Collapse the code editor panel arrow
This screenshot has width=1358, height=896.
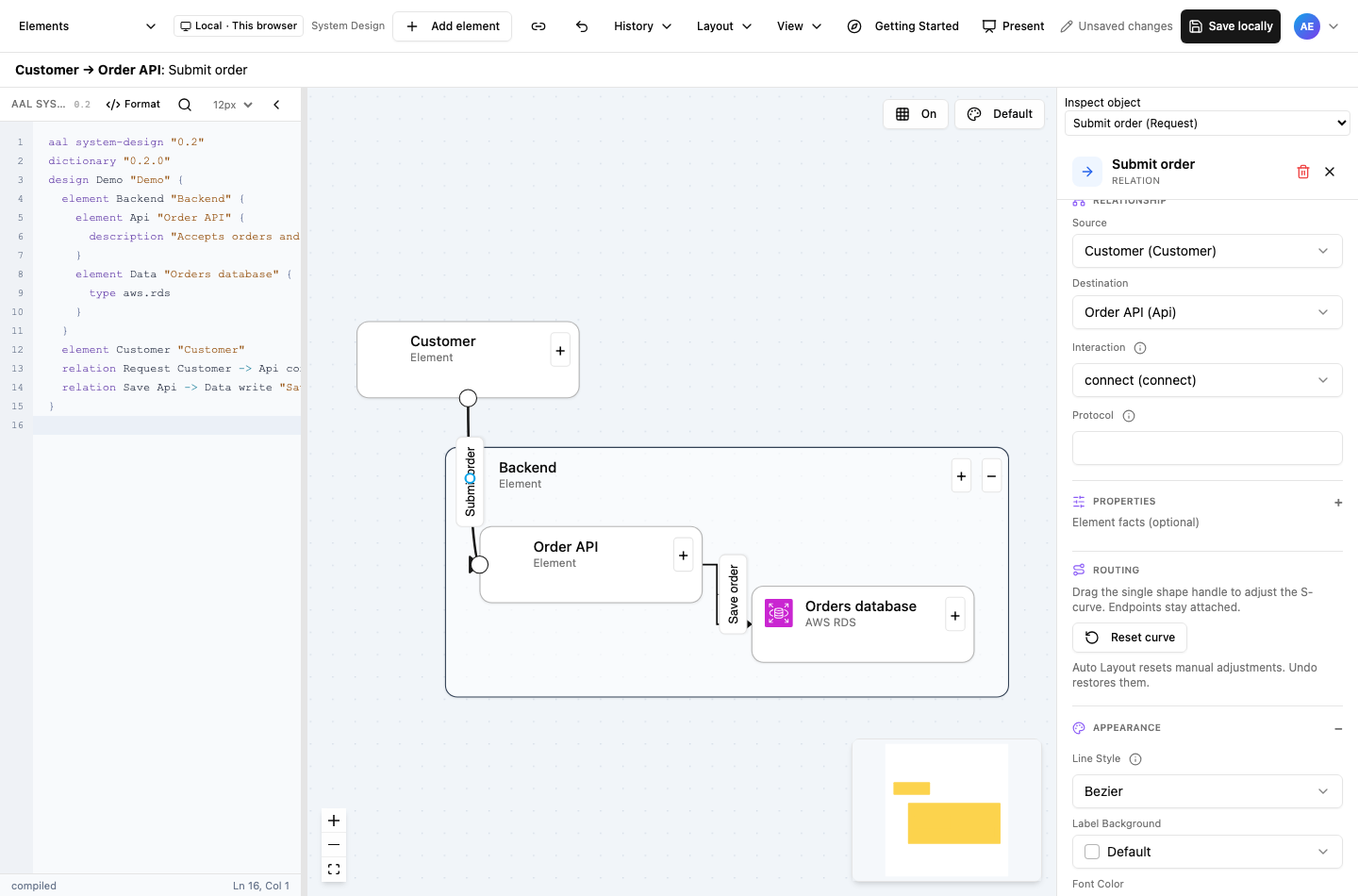(276, 105)
